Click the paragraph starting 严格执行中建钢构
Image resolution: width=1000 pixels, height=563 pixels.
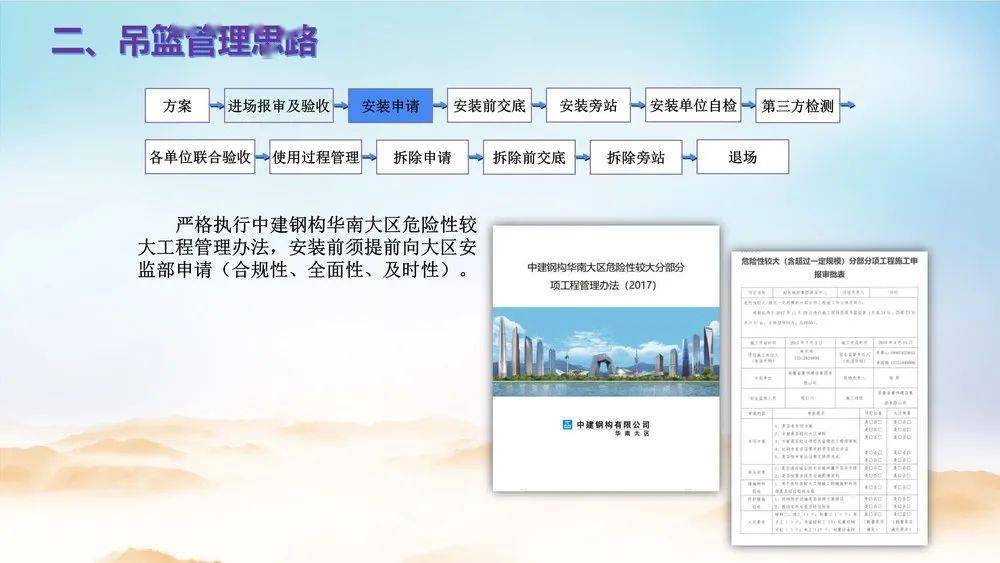click(307, 247)
